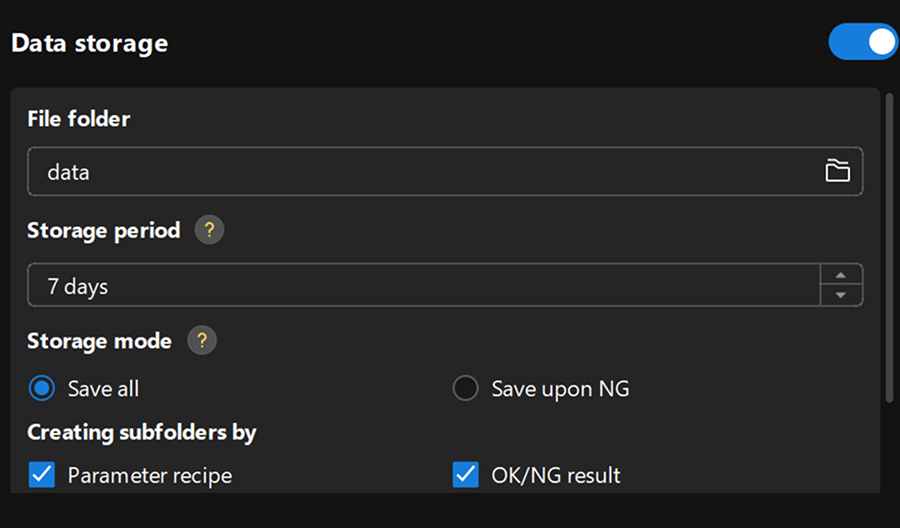Image resolution: width=900 pixels, height=528 pixels.
Task: Increase storage period with up arrow
Action: point(841,276)
